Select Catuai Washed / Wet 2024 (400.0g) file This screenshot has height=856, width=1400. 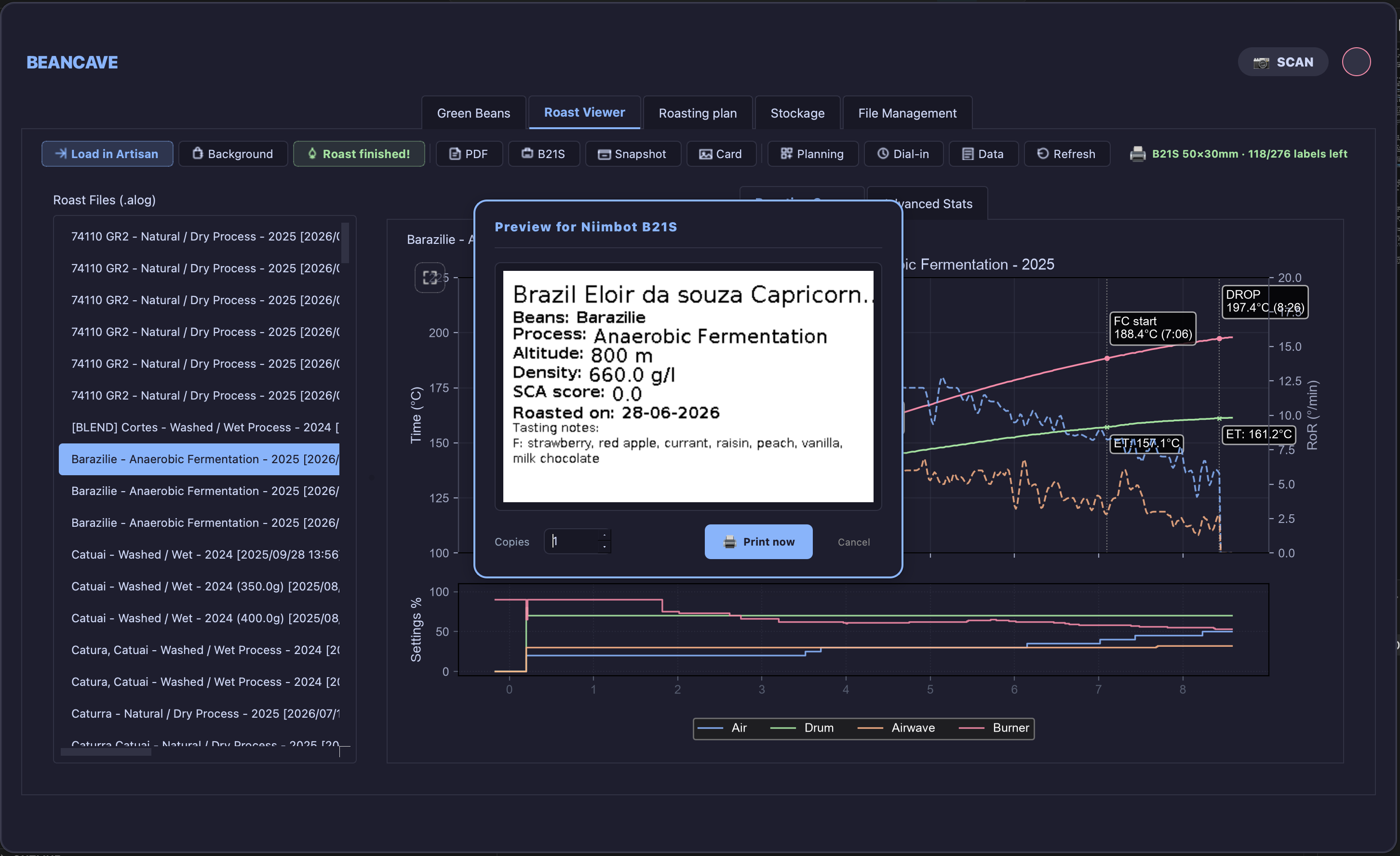pos(199,618)
